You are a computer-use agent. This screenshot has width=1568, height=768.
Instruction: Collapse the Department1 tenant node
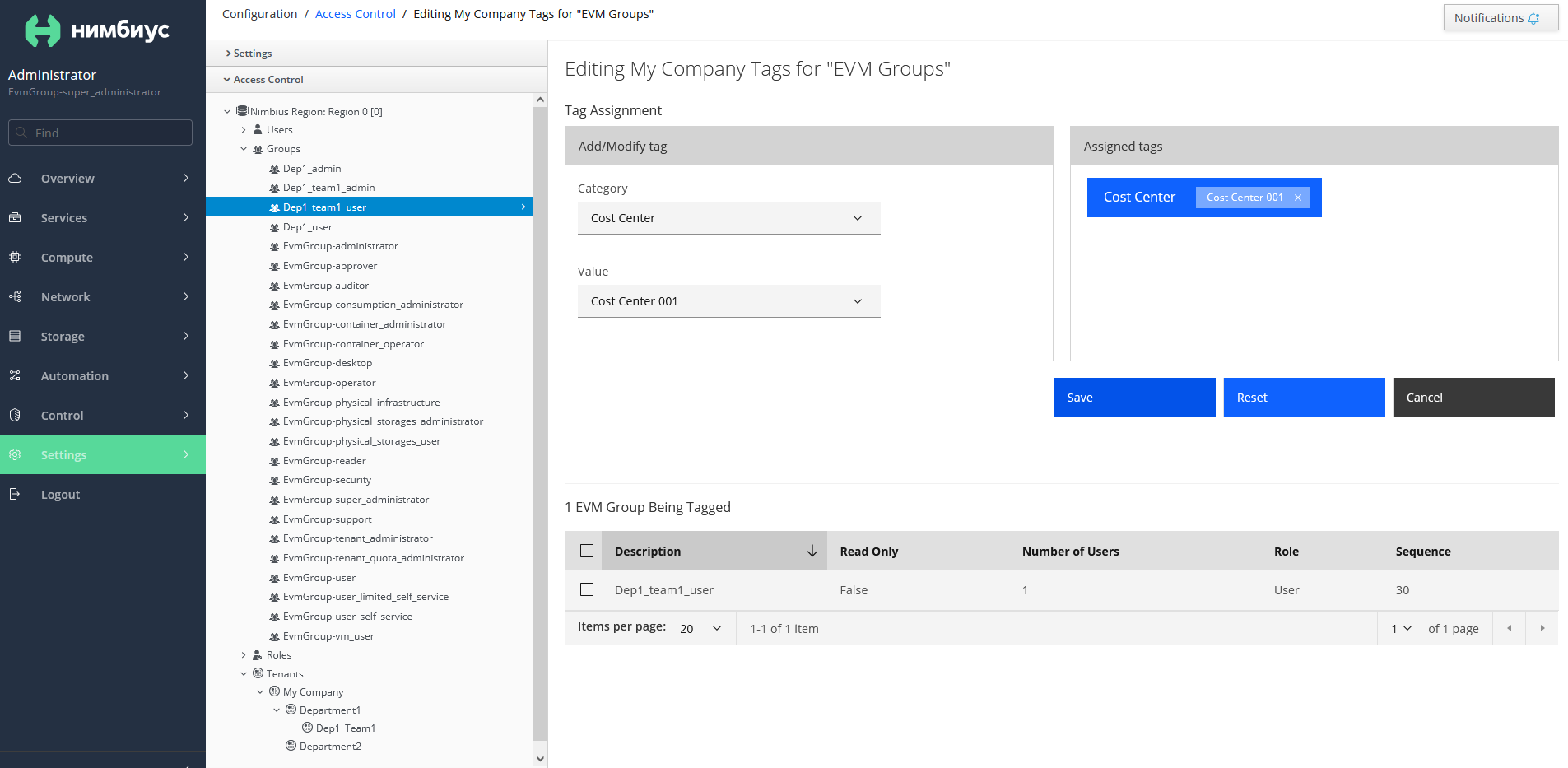tap(277, 710)
